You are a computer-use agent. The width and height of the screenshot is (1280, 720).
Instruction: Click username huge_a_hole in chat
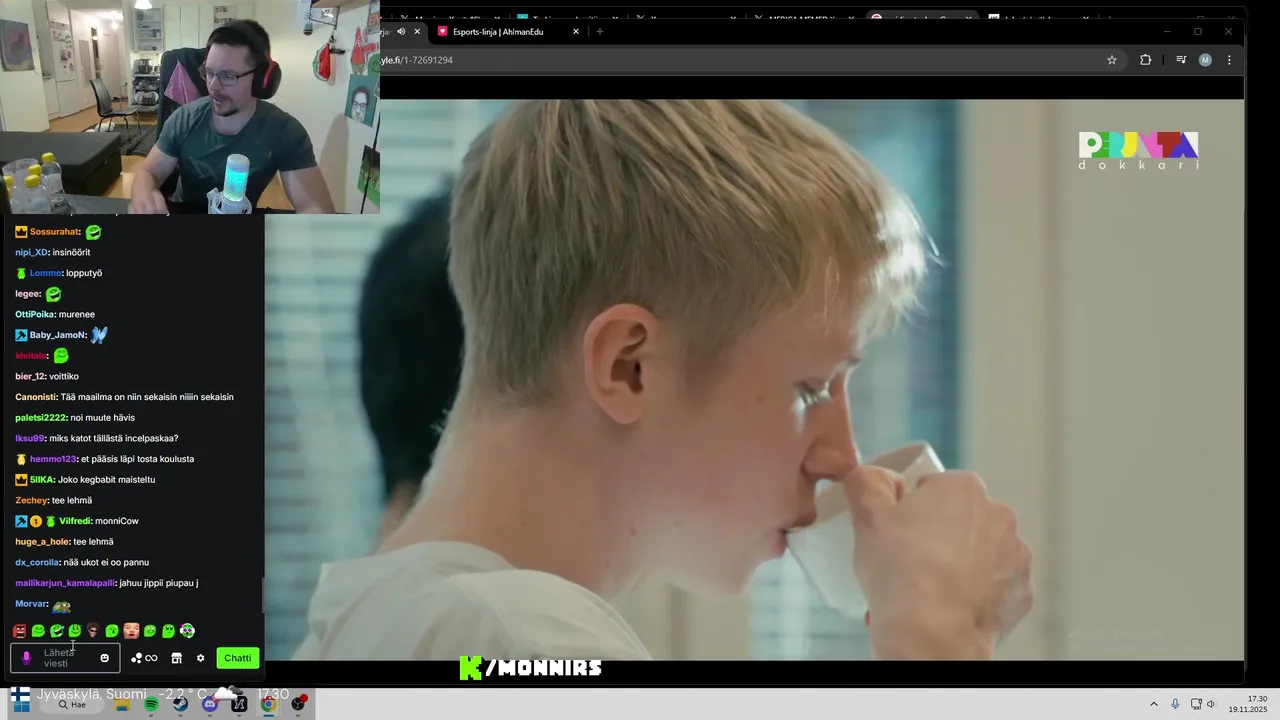42,542
